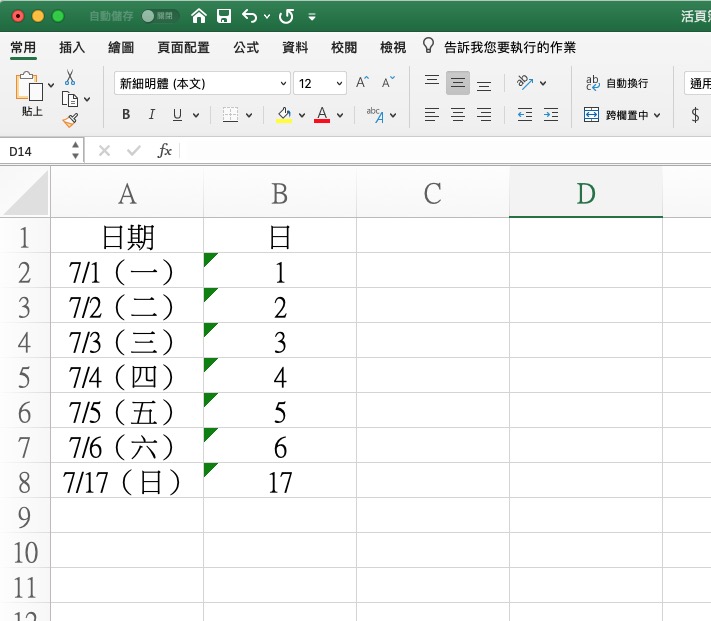Click the text orientation icon
This screenshot has width=711, height=621.
[525, 82]
